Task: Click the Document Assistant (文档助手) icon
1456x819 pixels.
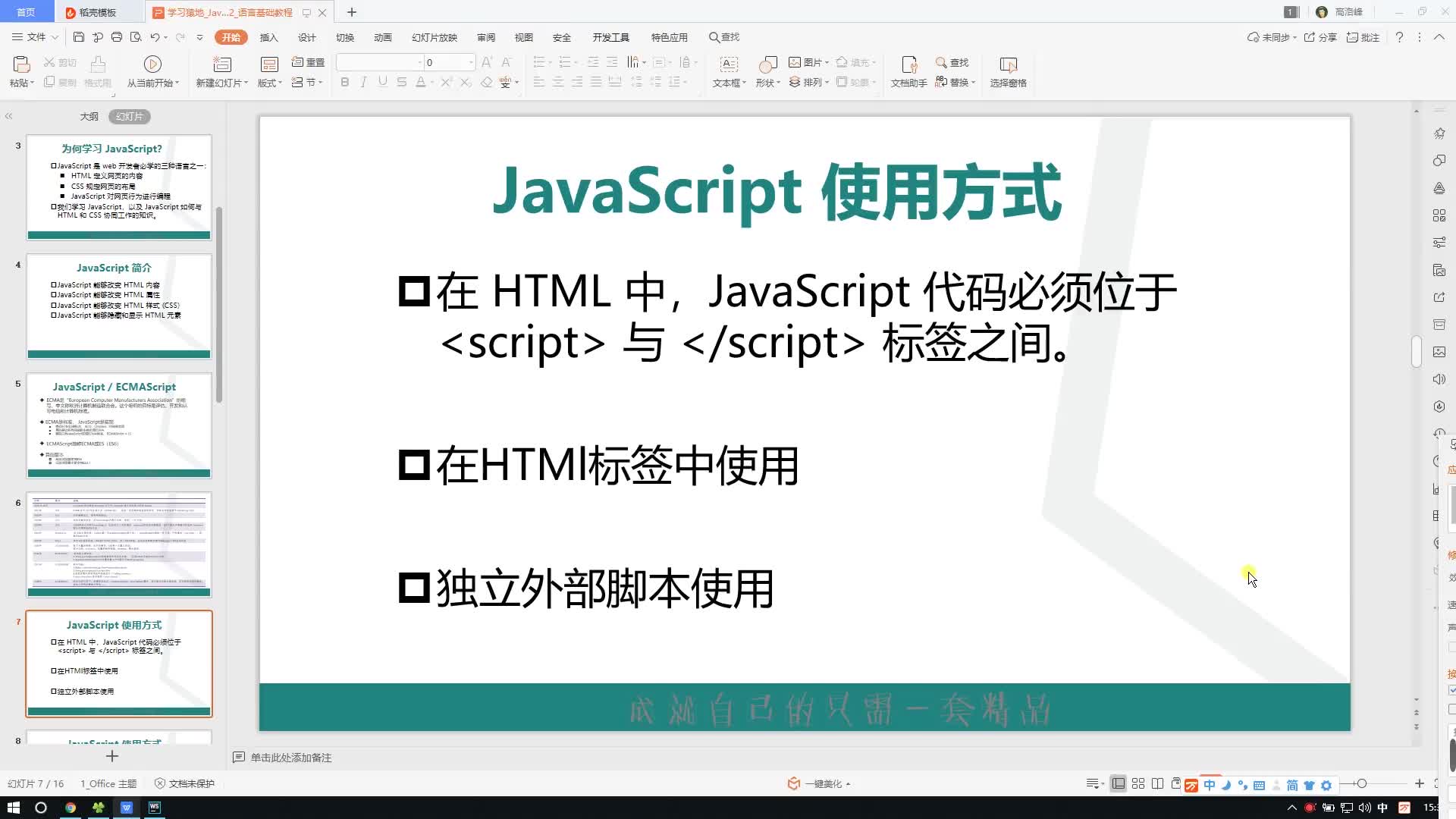Action: coord(909,64)
